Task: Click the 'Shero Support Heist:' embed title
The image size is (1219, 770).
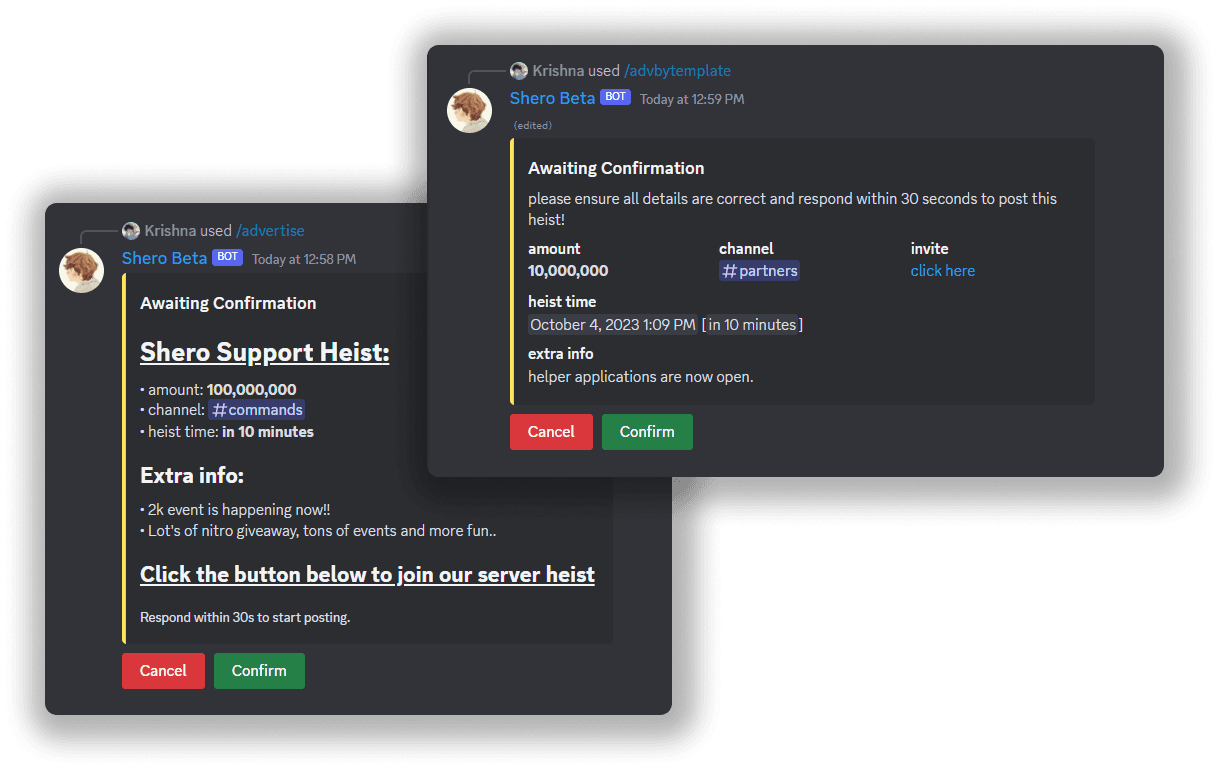Action: coord(264,353)
